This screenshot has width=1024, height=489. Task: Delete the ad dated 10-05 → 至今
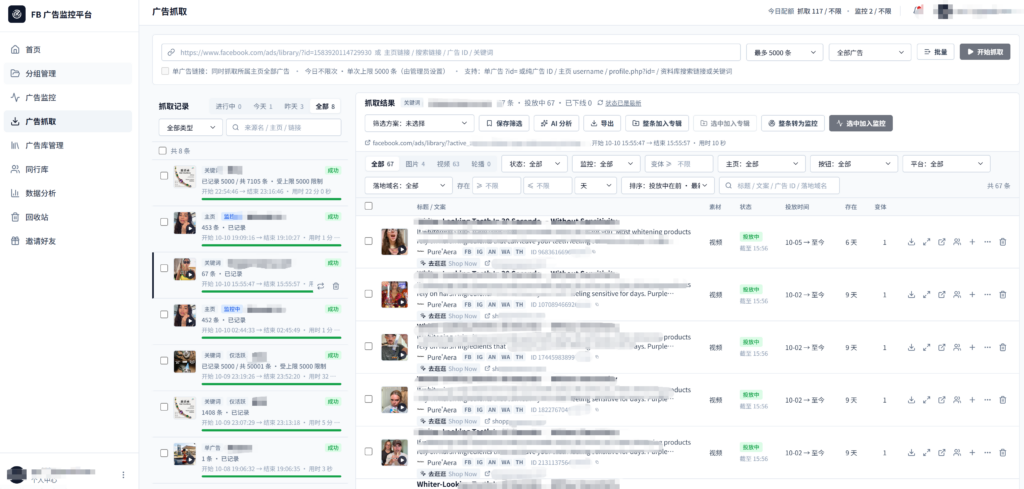1002,242
